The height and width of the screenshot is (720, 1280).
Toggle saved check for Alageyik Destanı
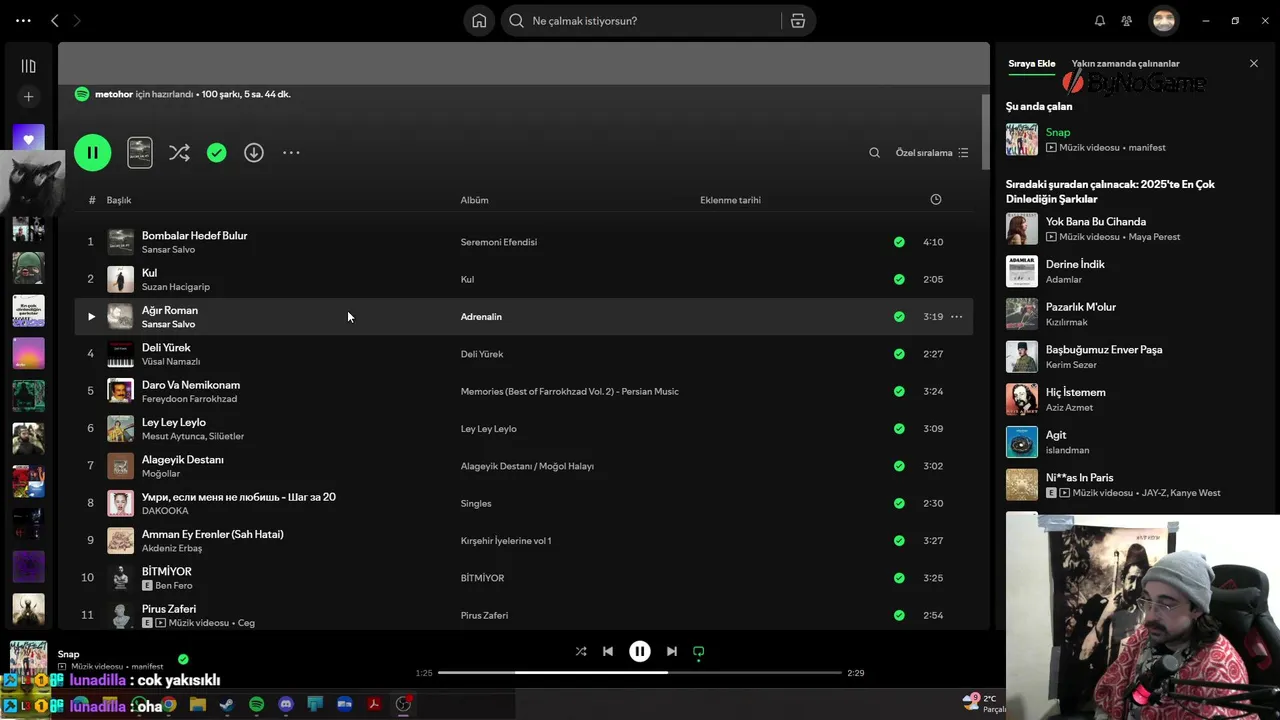[899, 466]
